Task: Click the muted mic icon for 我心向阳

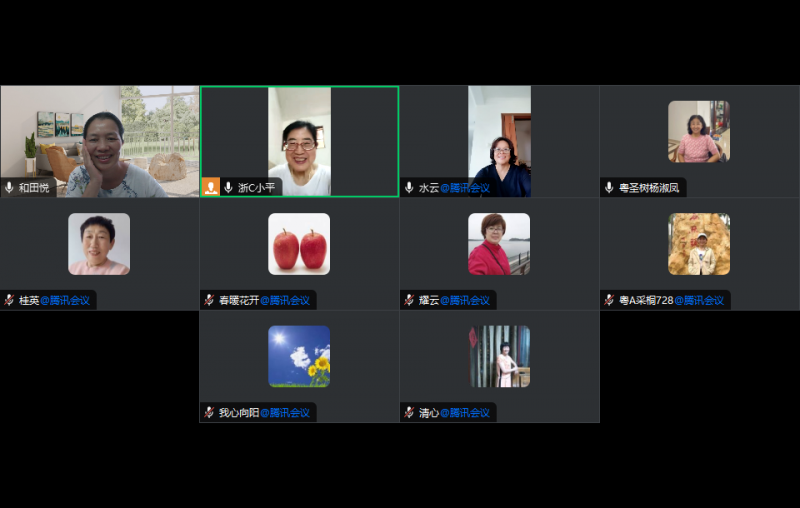Action: pyautogui.click(x=209, y=412)
